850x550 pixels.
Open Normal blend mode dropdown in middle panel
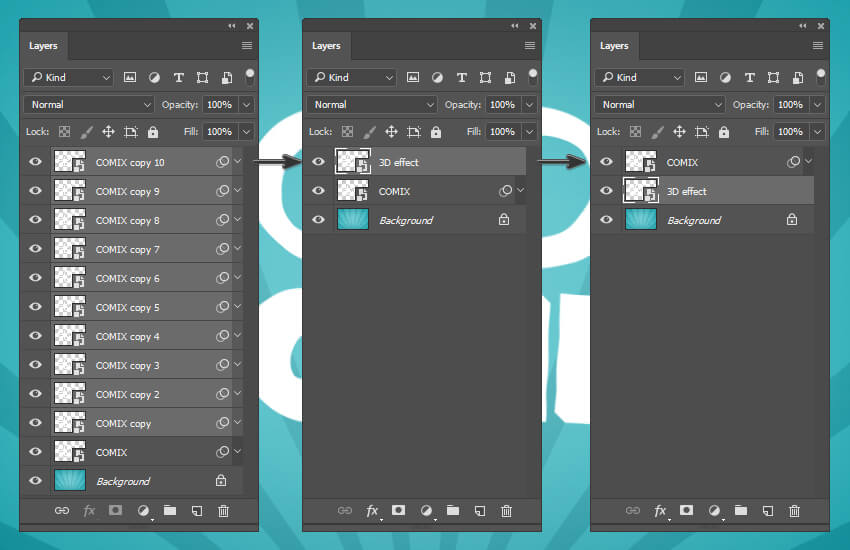[x=372, y=105]
